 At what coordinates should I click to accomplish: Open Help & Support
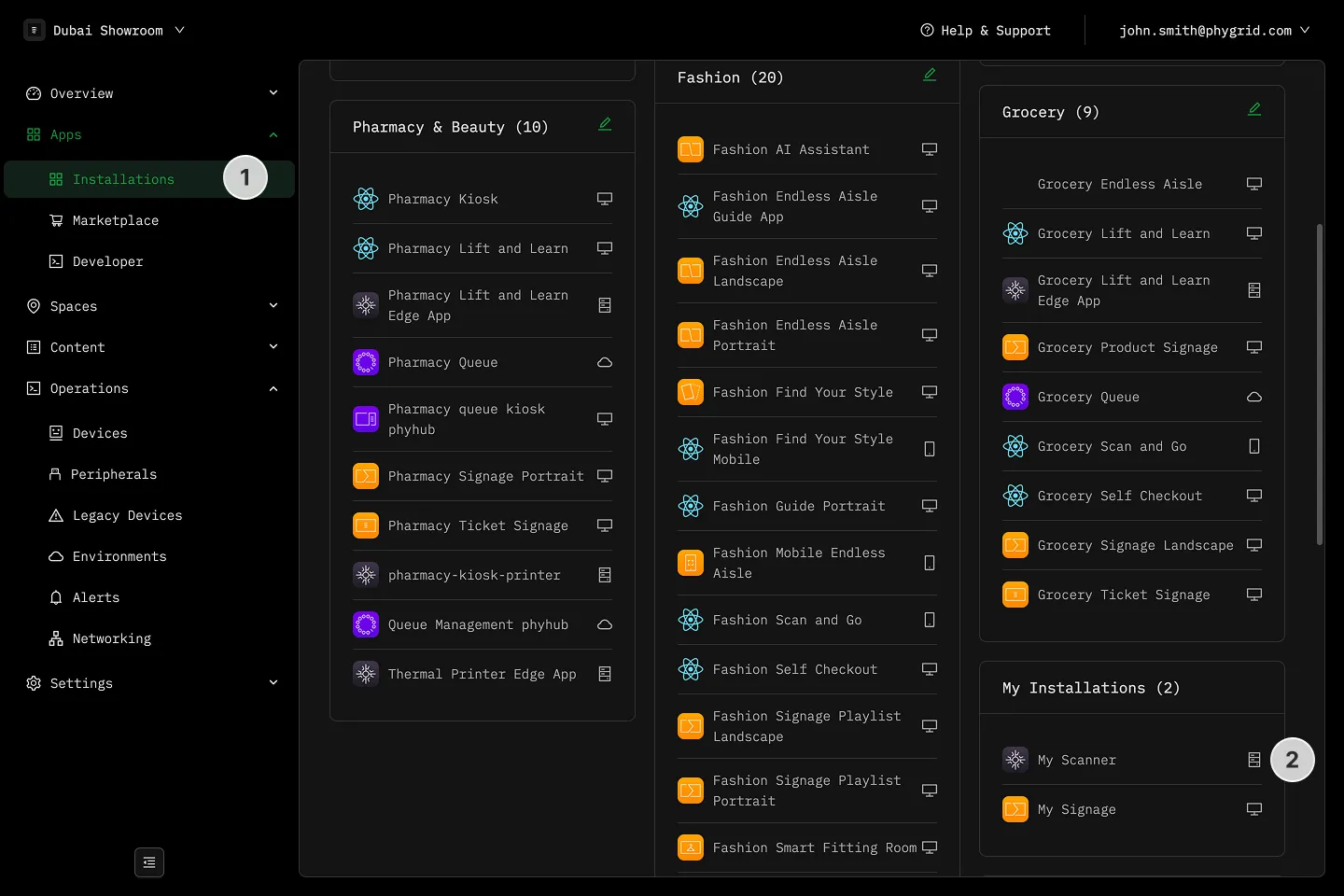tap(986, 31)
